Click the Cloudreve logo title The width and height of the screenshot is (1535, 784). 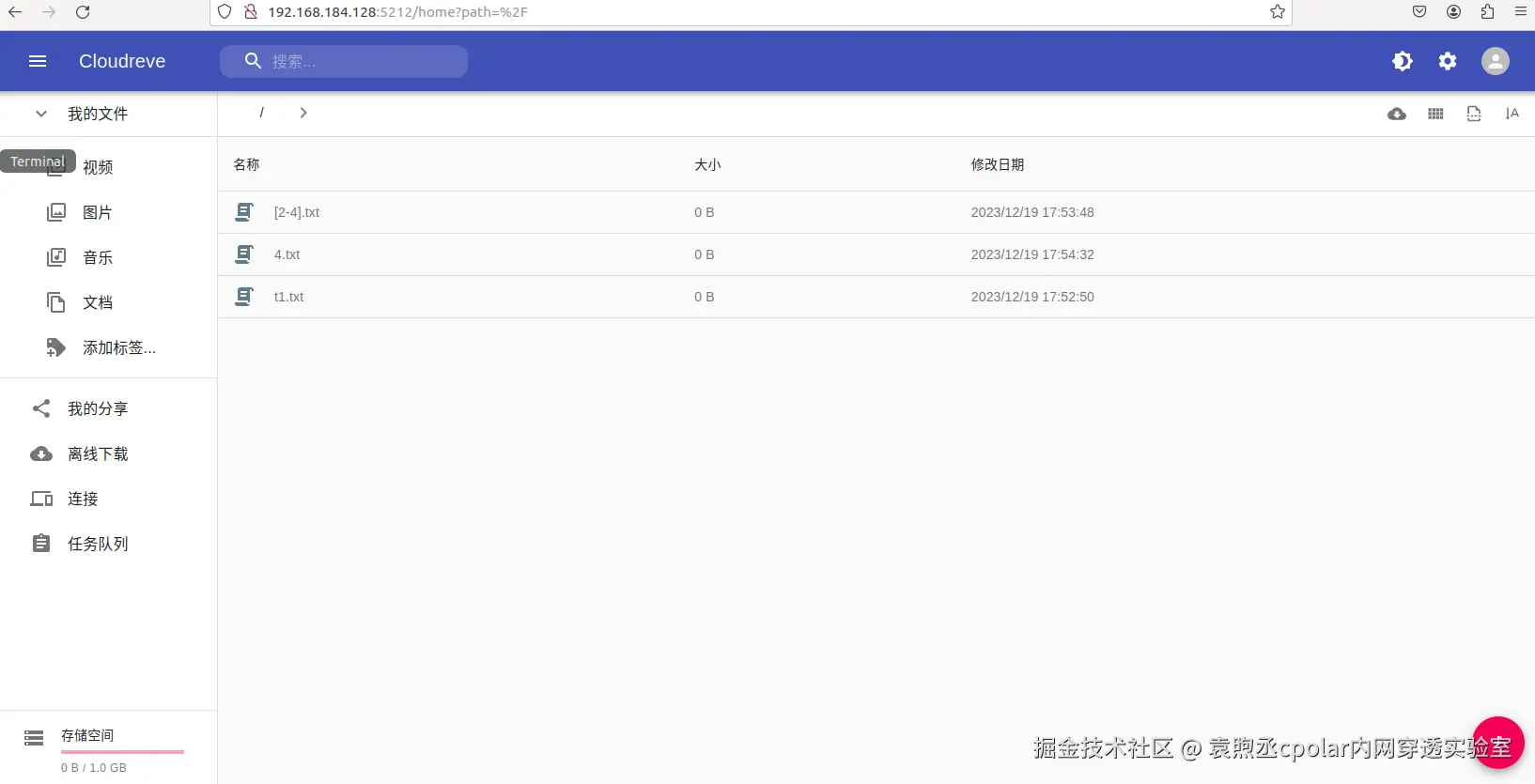[122, 61]
